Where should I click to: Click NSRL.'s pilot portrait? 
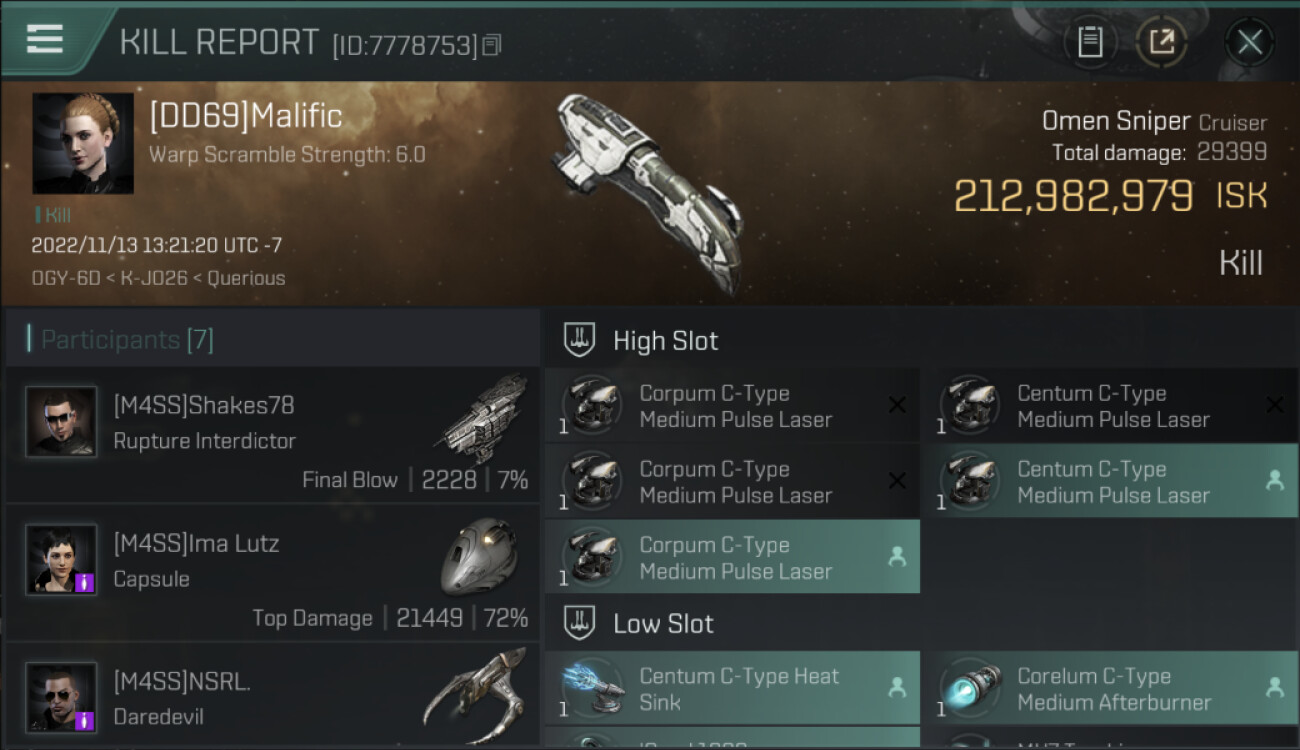click(61, 698)
